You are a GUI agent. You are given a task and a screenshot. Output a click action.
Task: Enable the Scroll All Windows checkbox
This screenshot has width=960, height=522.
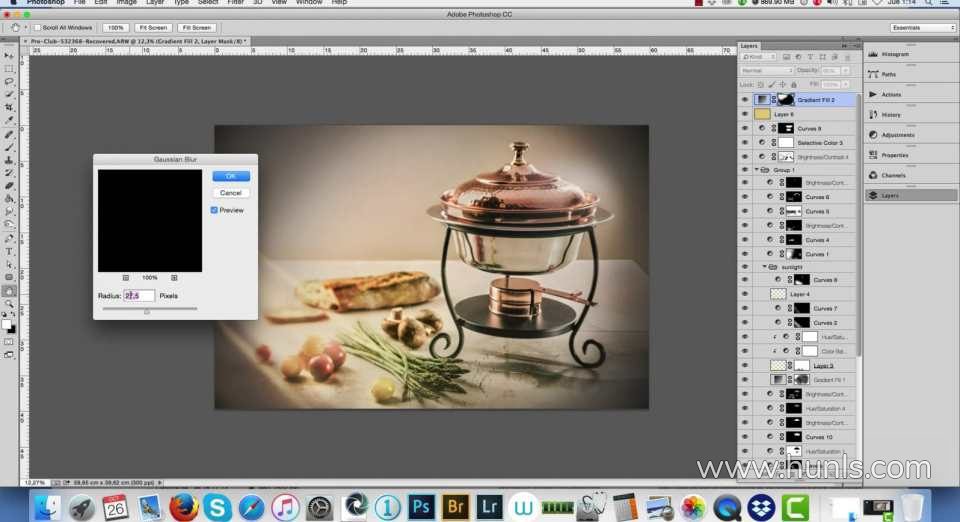coord(37,27)
